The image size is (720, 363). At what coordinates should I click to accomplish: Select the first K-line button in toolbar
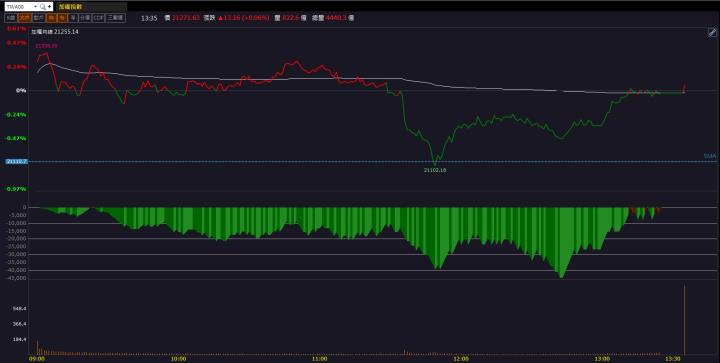(x=11, y=18)
